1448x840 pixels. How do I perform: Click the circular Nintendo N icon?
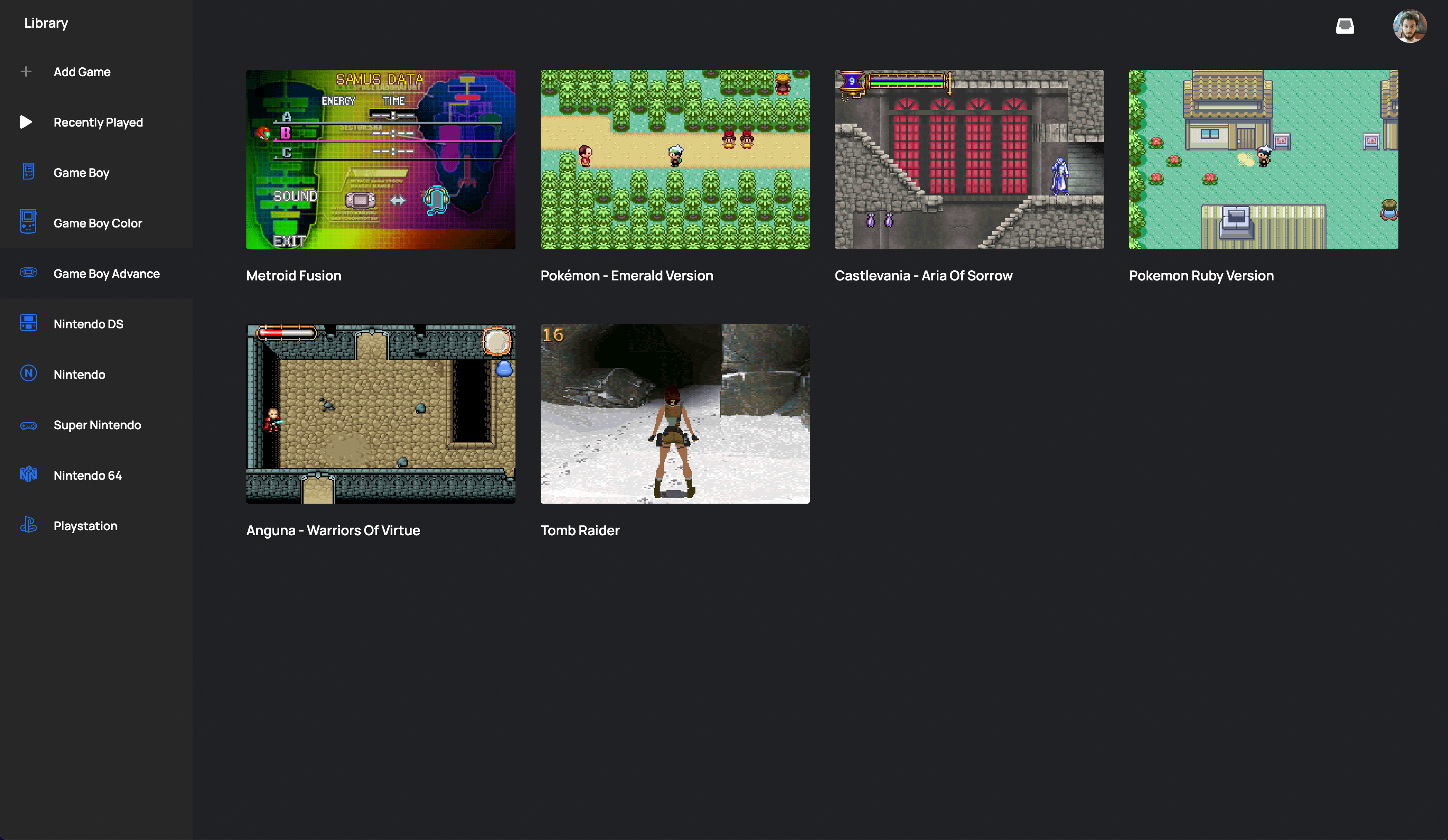point(28,373)
